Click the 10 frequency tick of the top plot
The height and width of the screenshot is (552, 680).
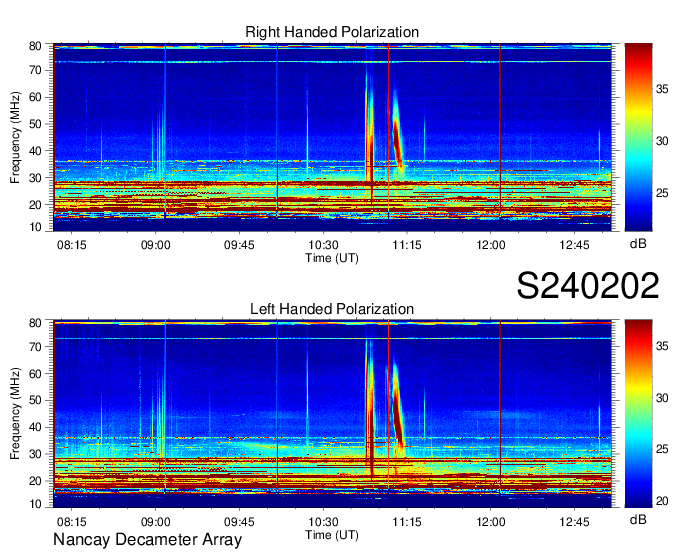pos(35,227)
